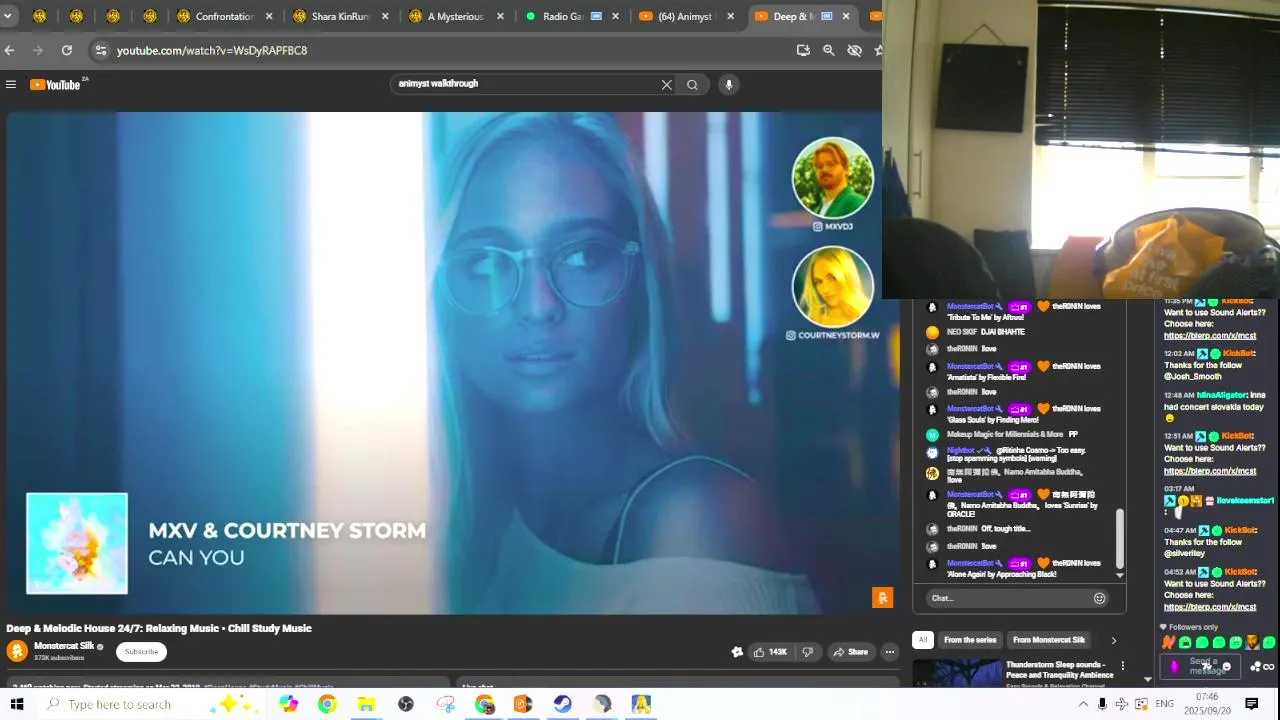
Task: Select From the series chip
Action: (970, 640)
